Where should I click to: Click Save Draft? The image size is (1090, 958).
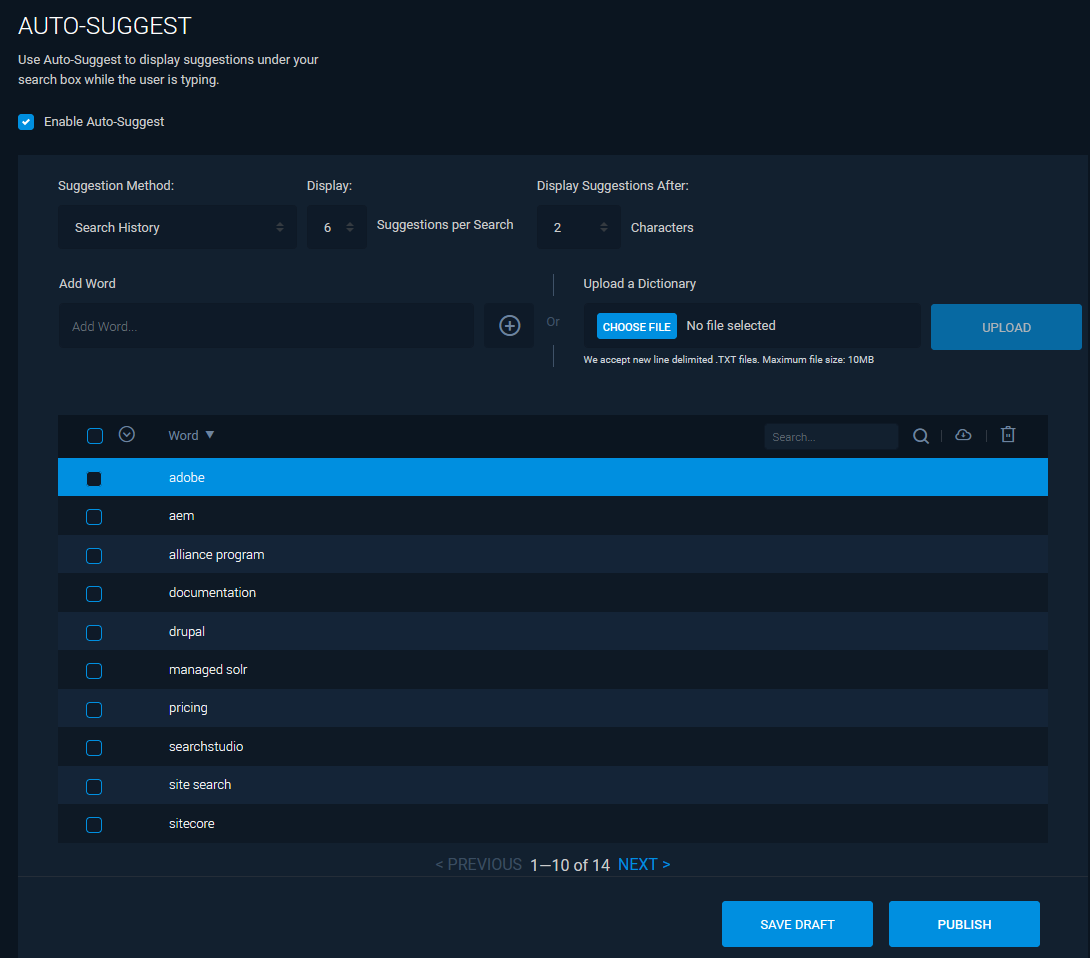coord(797,923)
